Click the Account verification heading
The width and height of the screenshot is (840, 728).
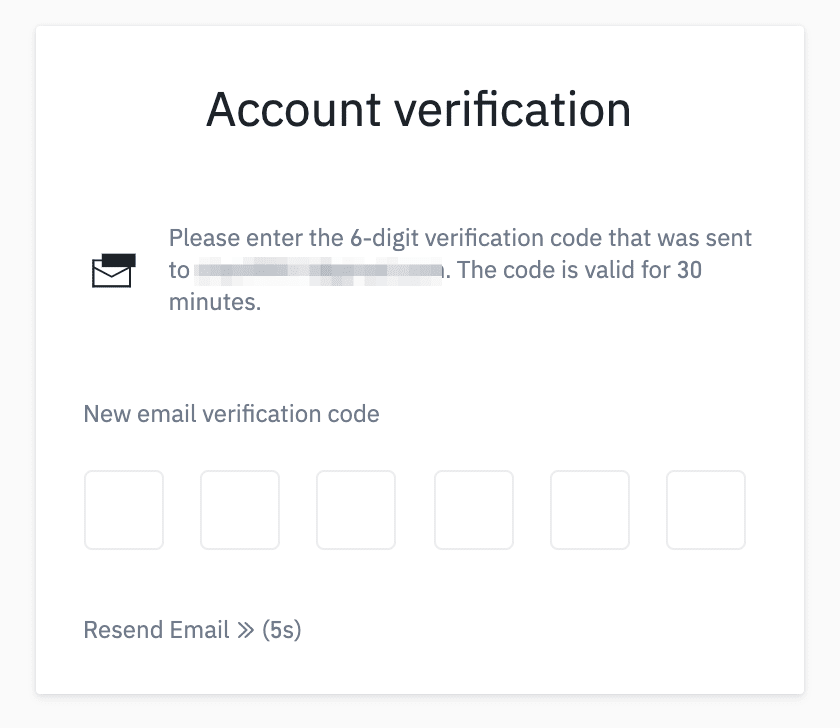(419, 110)
